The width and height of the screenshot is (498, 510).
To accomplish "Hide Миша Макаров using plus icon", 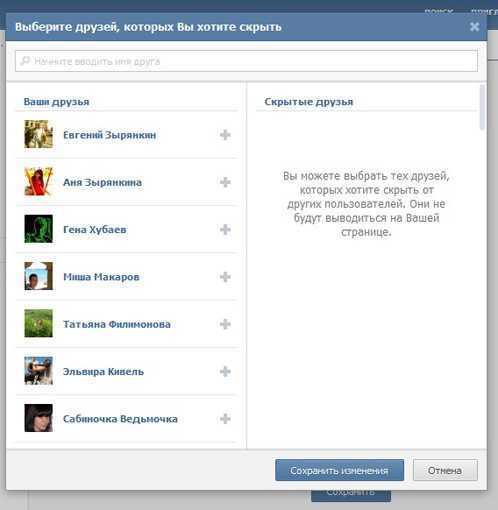I will [x=225, y=277].
